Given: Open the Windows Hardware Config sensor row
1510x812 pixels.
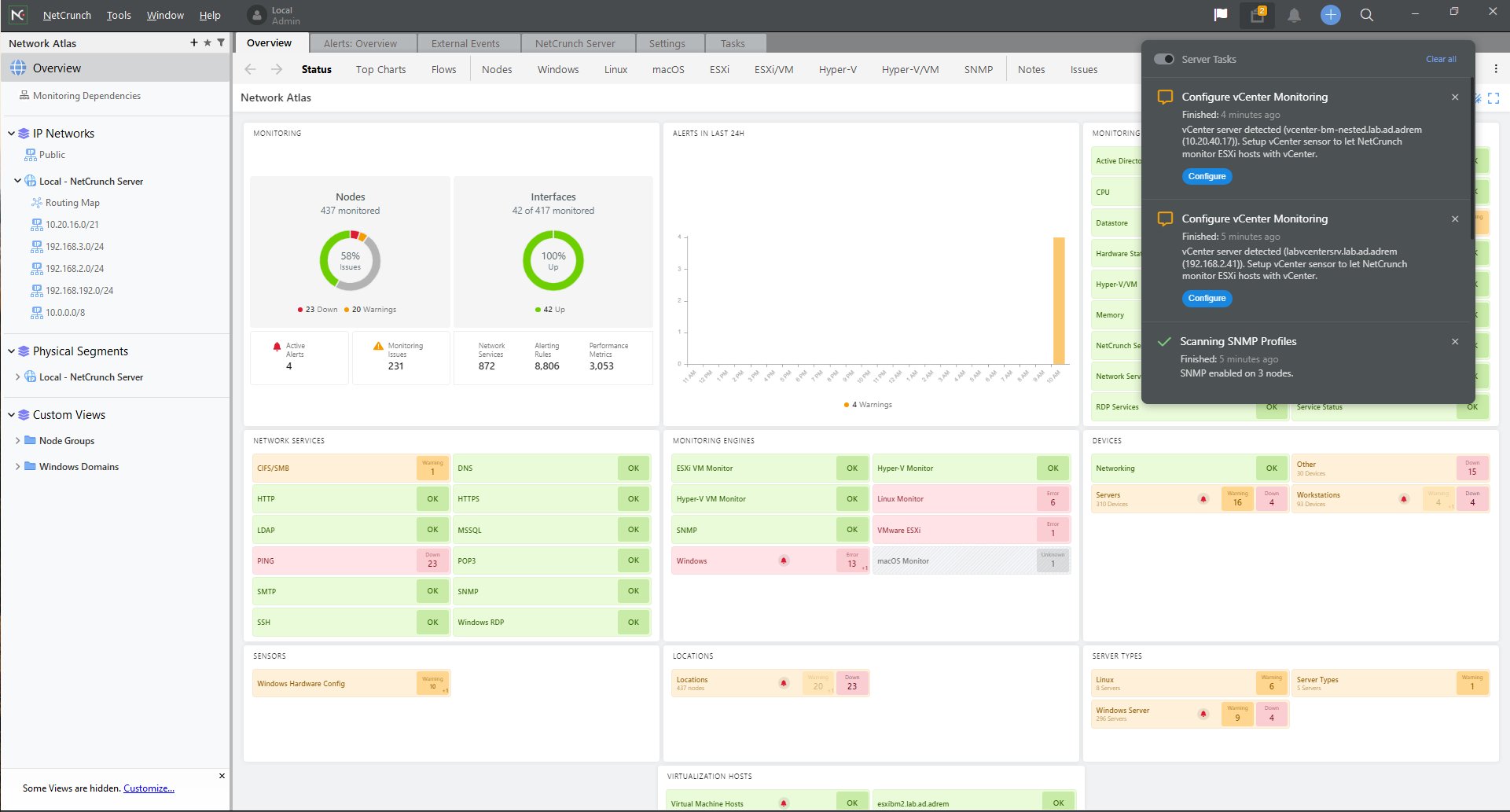Looking at the screenshot, I should tap(351, 683).
